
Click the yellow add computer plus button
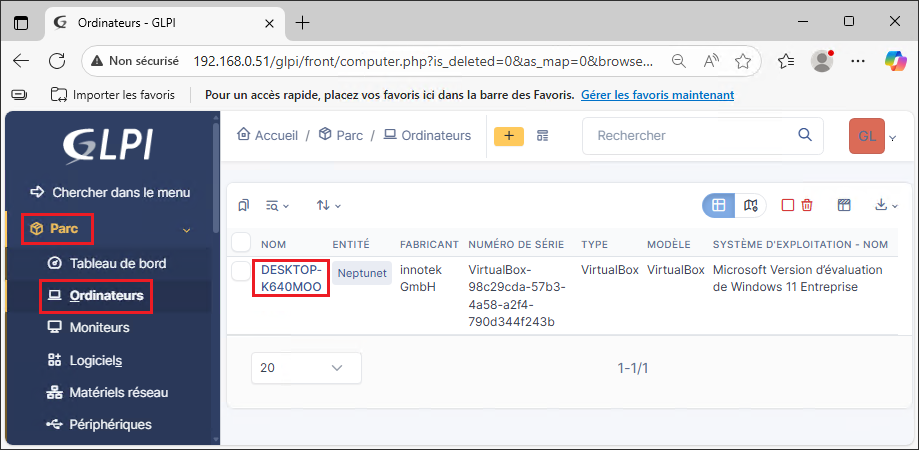[509, 136]
